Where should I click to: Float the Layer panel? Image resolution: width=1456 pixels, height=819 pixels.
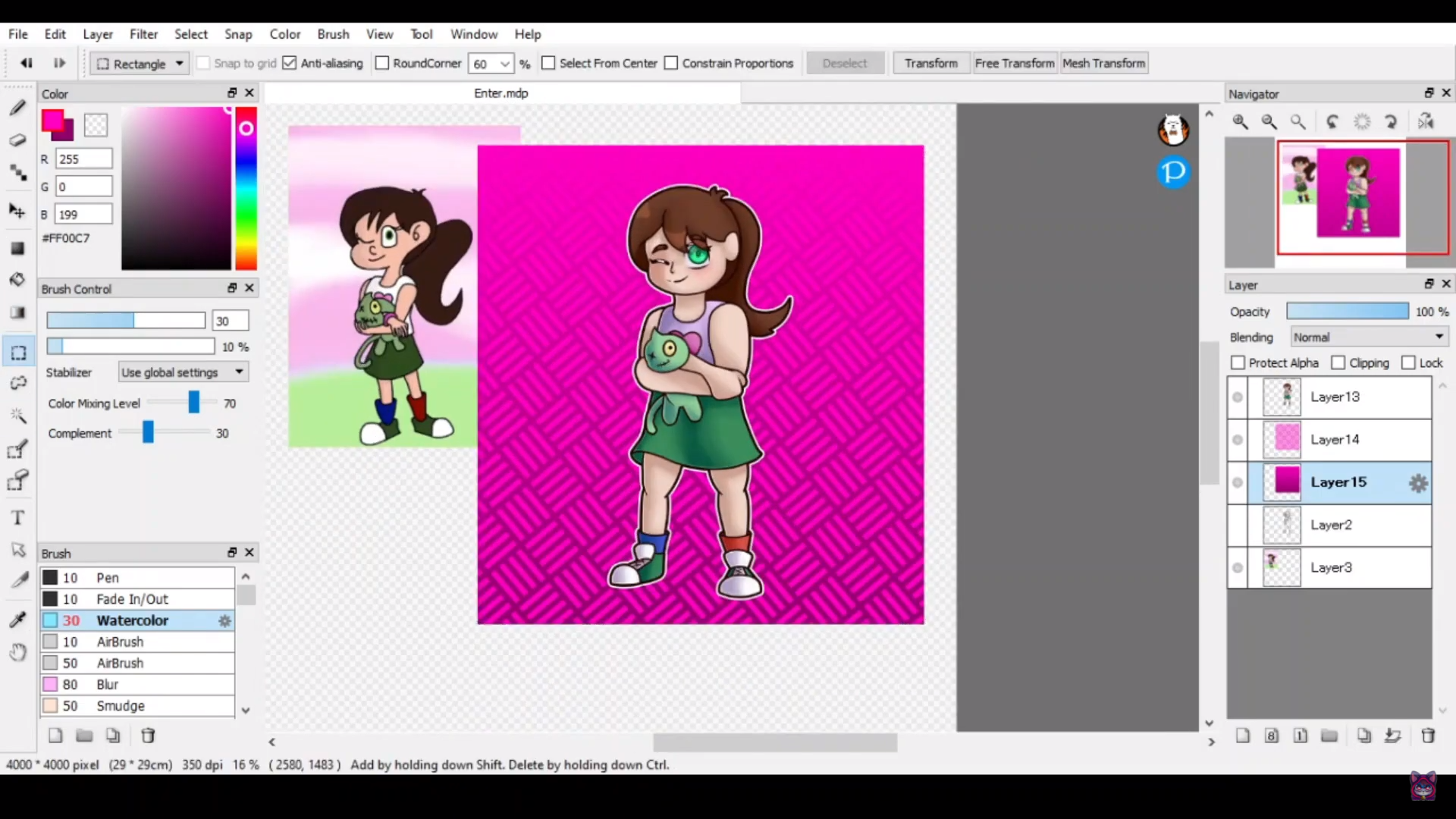(1429, 284)
